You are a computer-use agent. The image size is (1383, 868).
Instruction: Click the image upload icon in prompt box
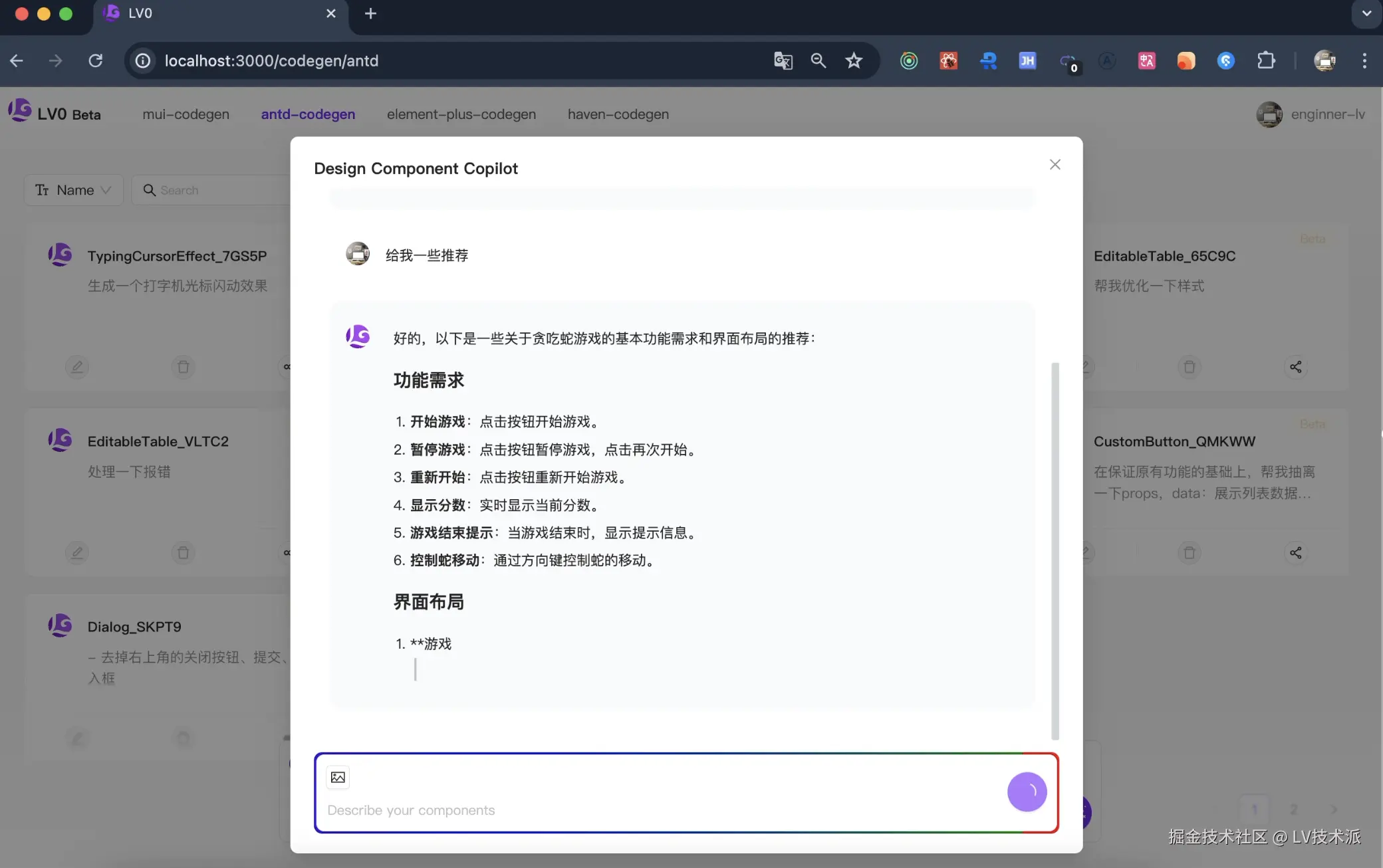tap(338, 777)
